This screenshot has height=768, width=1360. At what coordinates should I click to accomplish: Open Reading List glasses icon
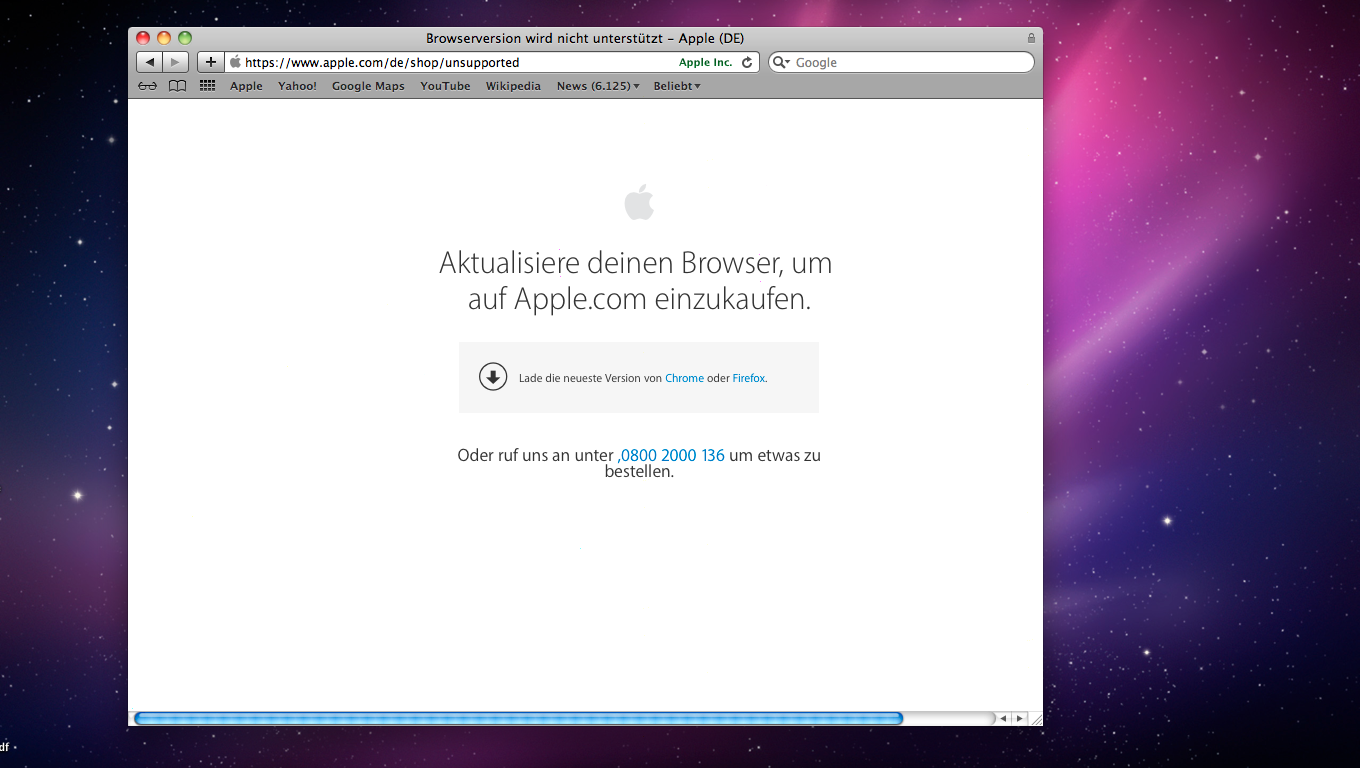coord(148,86)
